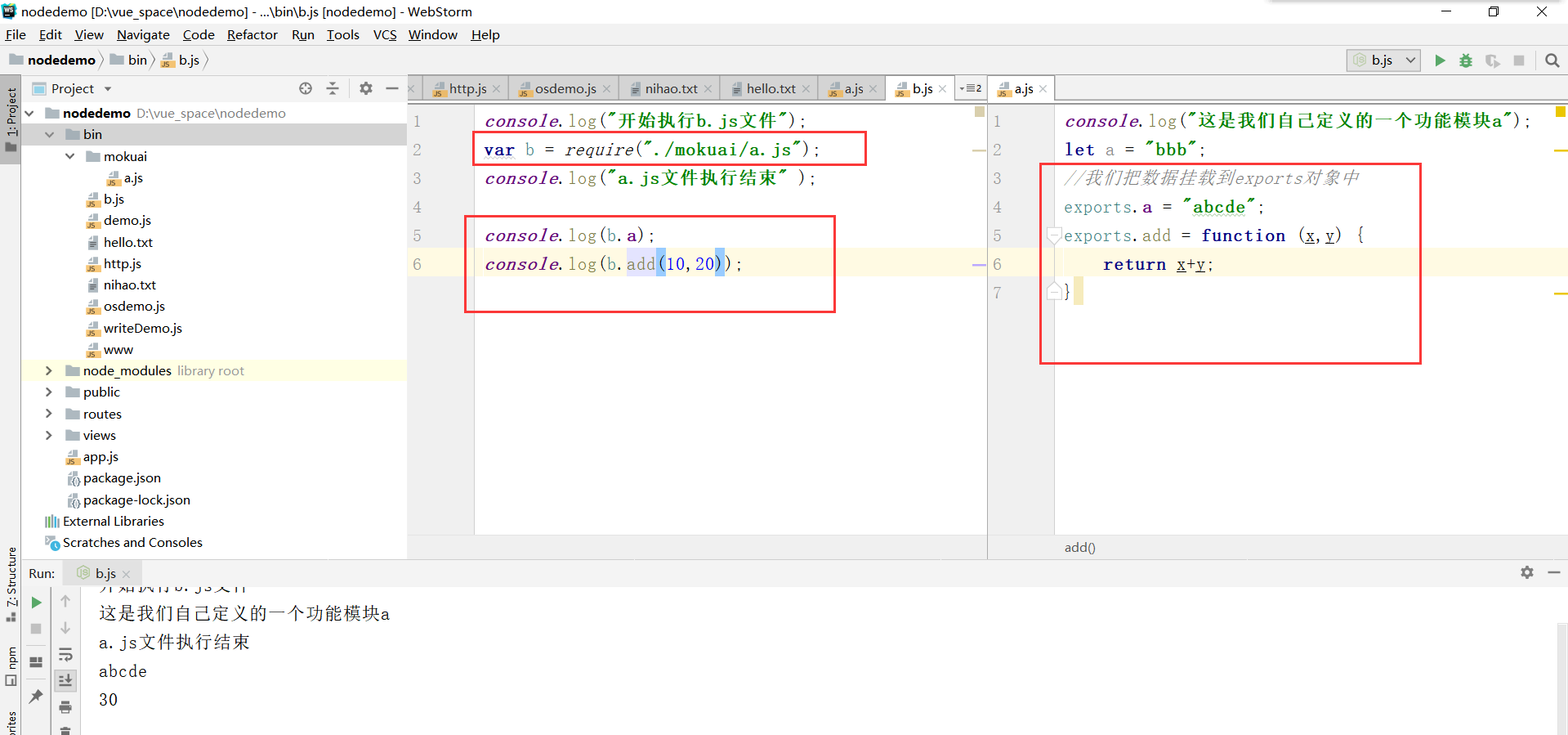
Task: Run b.js with coverage icon
Action: [1493, 61]
